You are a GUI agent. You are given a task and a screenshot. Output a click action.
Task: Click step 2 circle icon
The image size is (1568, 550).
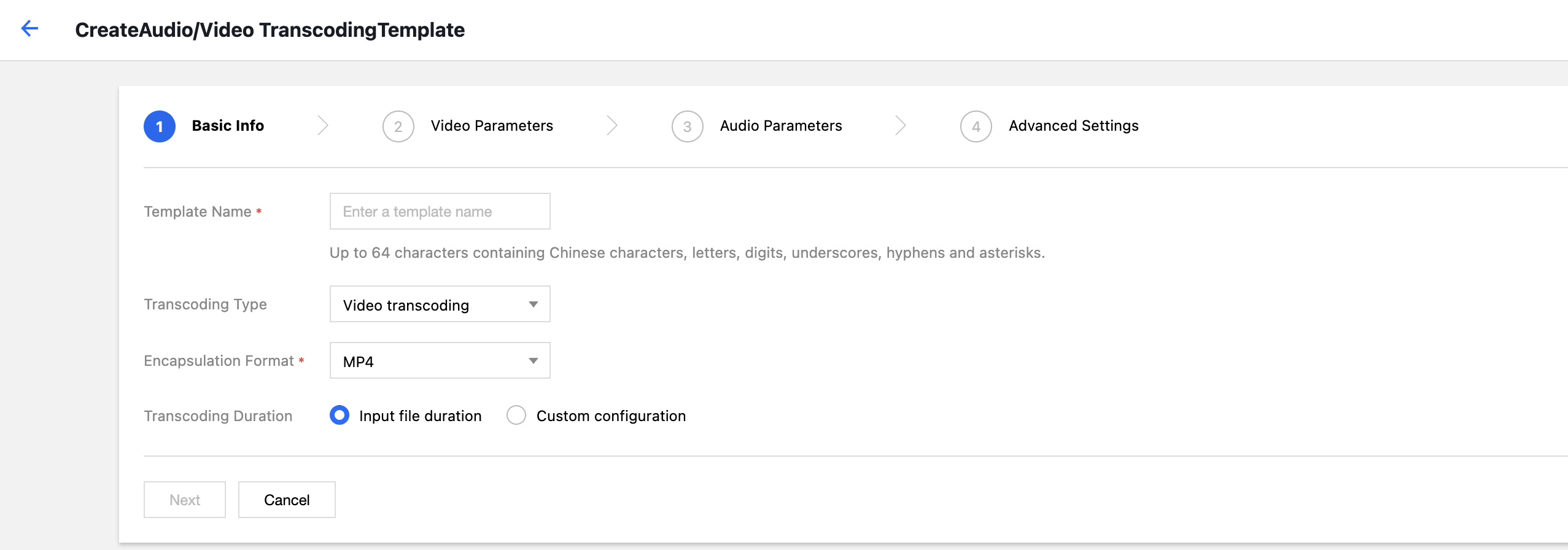coord(398,126)
